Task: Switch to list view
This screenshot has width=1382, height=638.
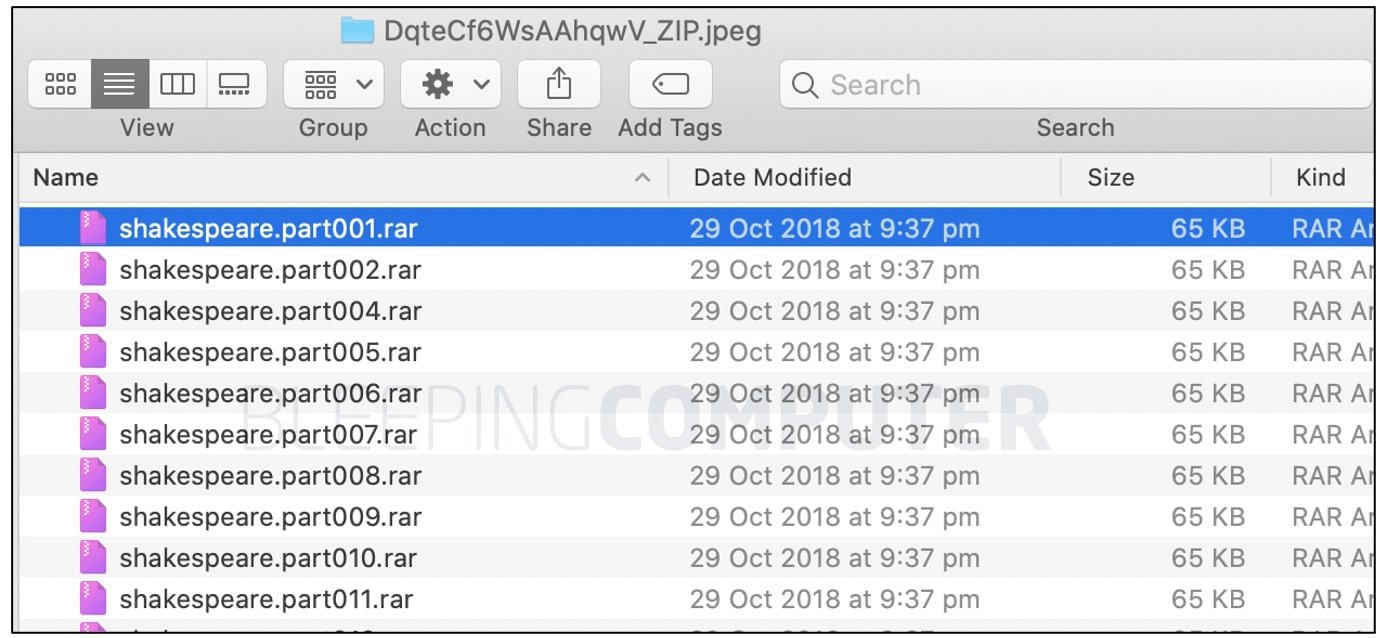Action: click(120, 85)
